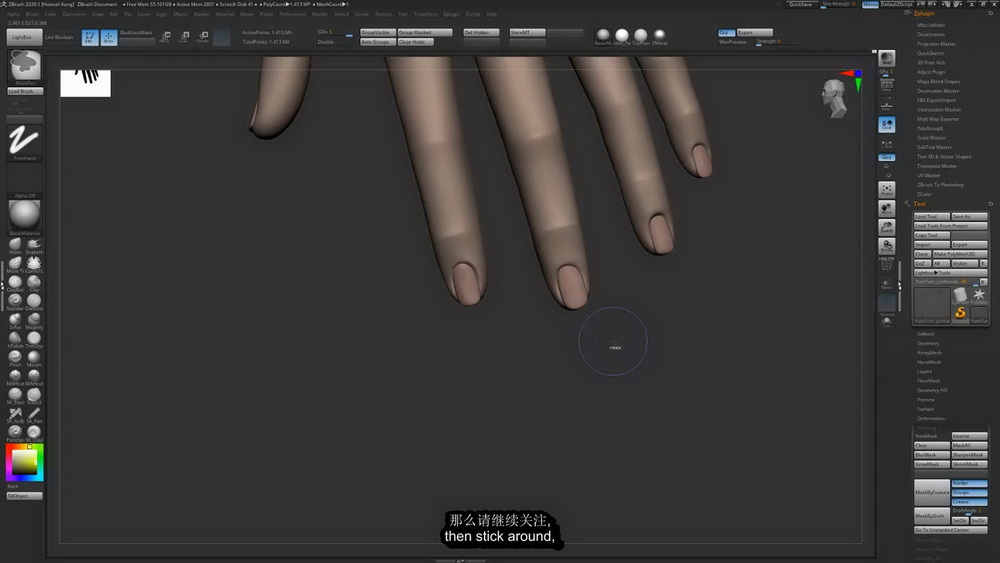Click the Move view icon on right shelf

point(886,208)
